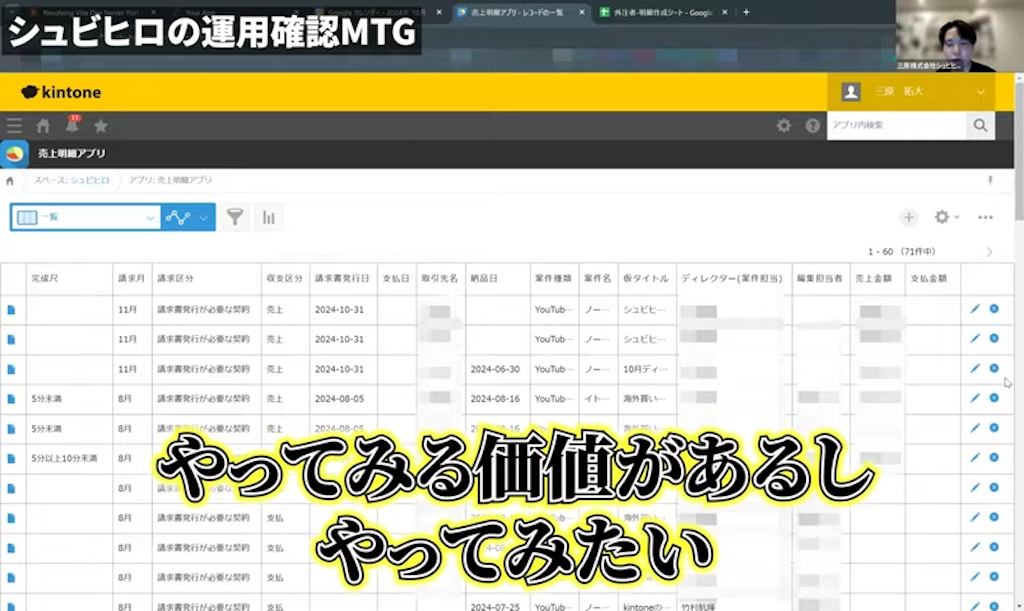Click the kintone logo
Viewport: 1024px width, 611px height.
61,91
